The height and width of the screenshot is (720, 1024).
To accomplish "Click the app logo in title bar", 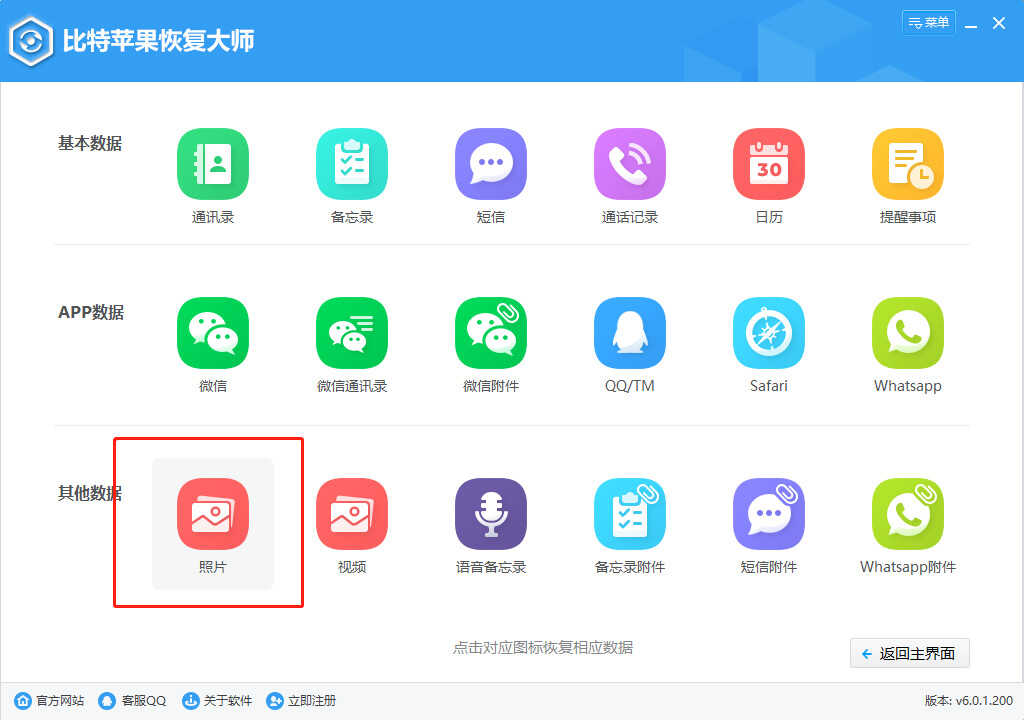I will click(x=31, y=41).
